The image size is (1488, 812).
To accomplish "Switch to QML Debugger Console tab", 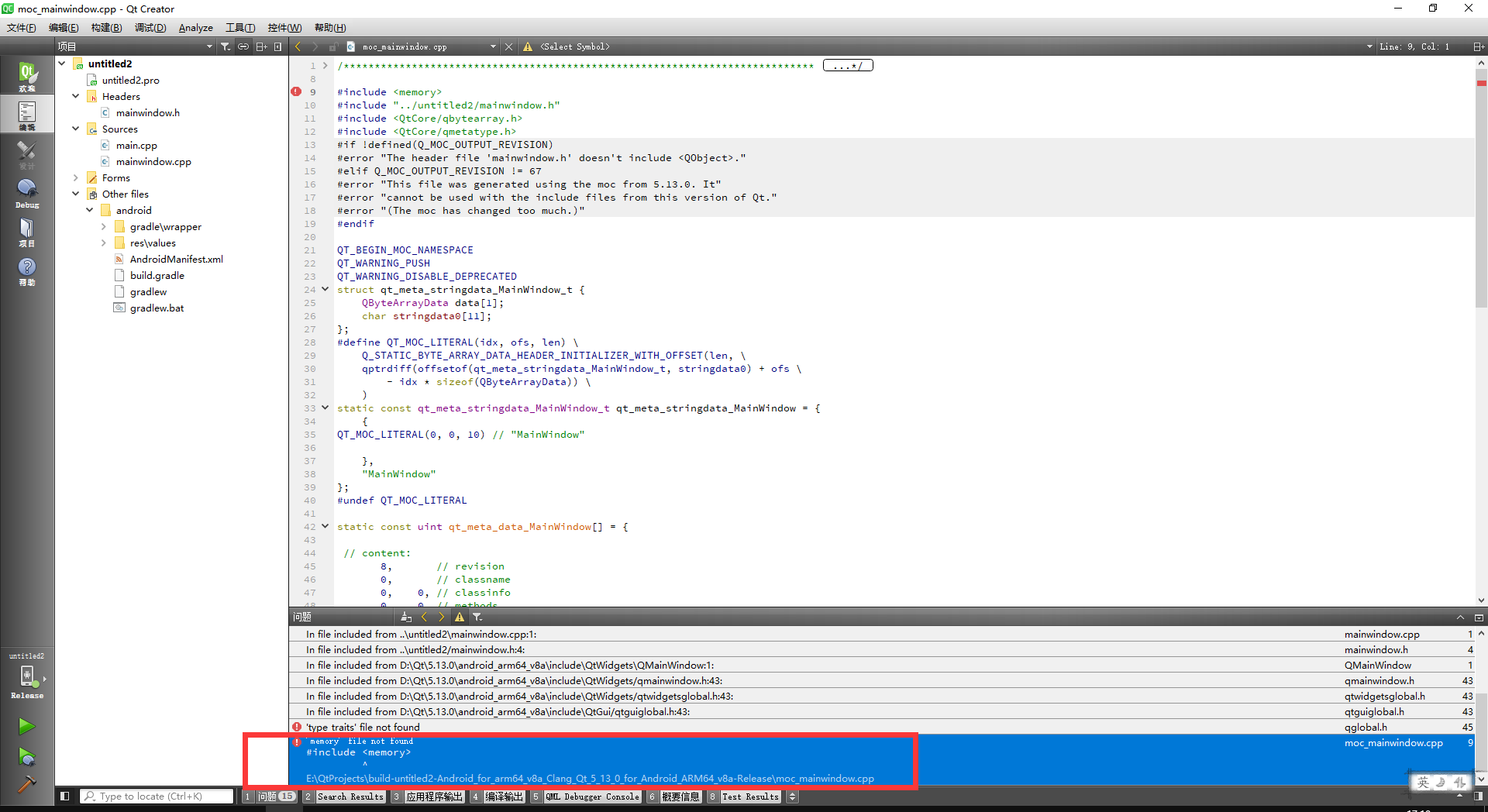I will (x=586, y=797).
